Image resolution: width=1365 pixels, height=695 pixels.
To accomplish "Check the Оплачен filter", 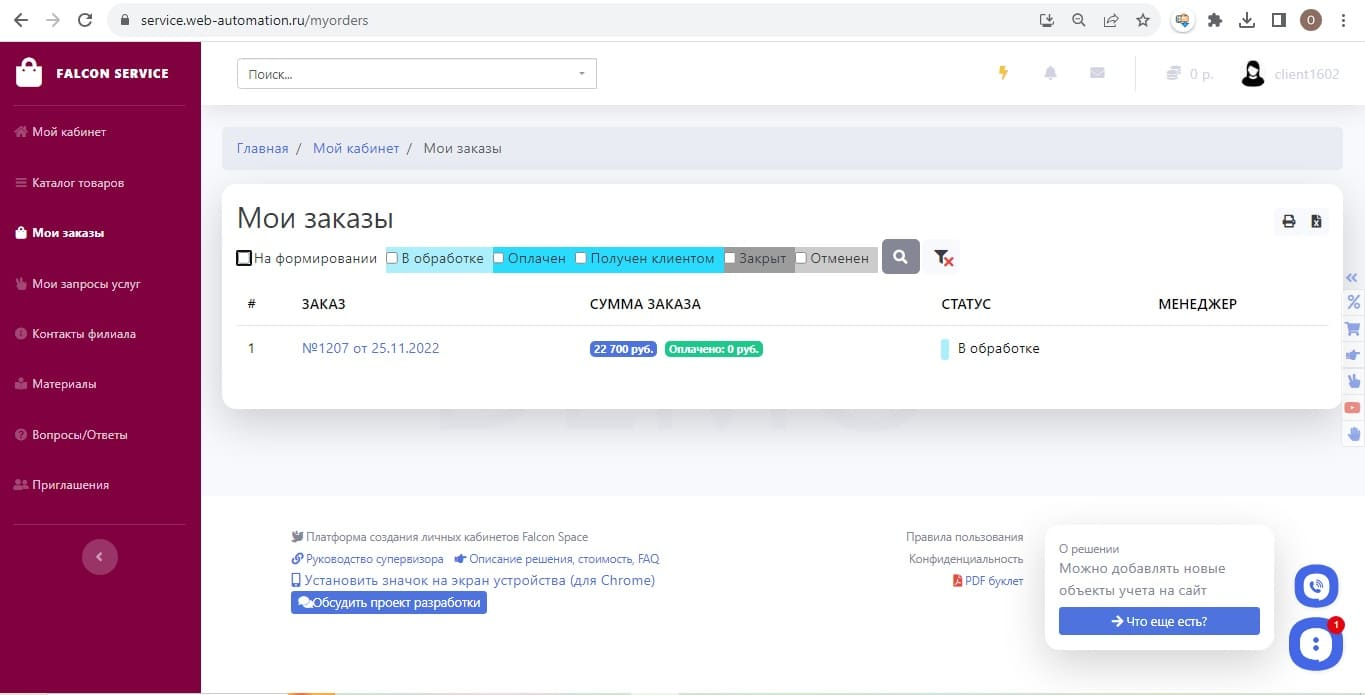I will click(499, 258).
